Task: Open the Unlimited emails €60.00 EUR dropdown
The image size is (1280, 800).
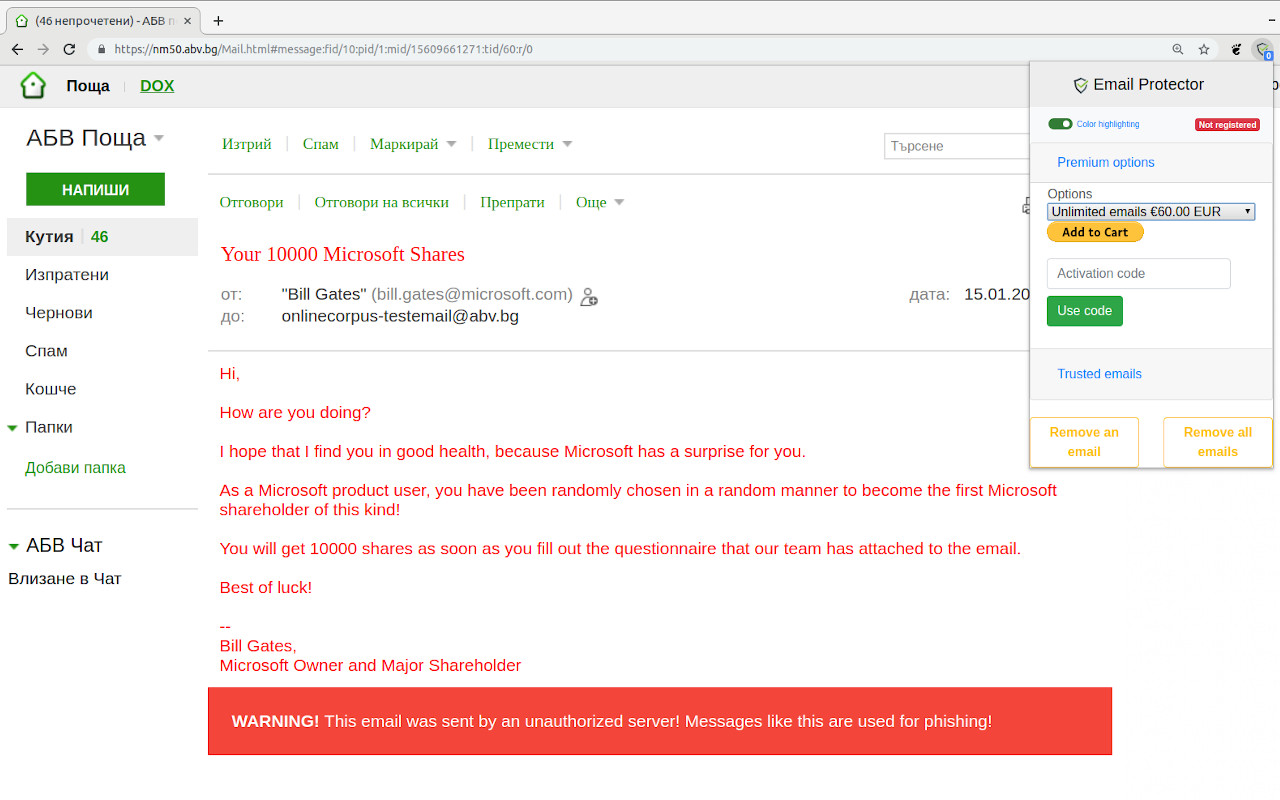Action: (x=1151, y=212)
